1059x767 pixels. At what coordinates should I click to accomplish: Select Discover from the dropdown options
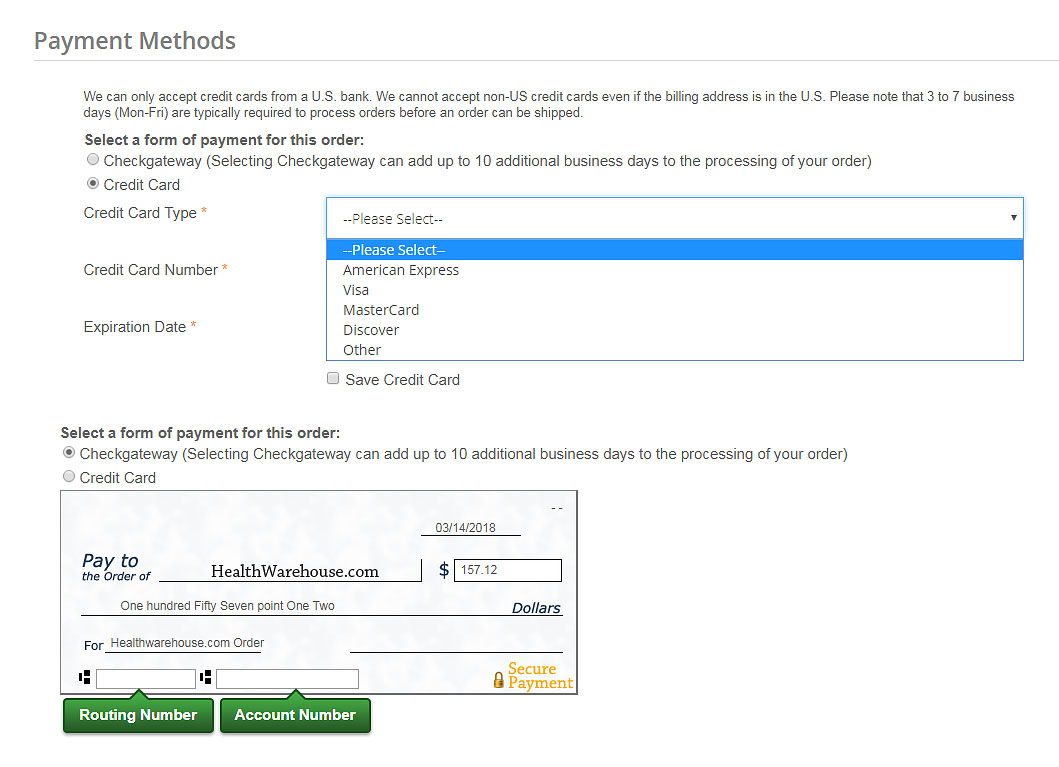371,330
